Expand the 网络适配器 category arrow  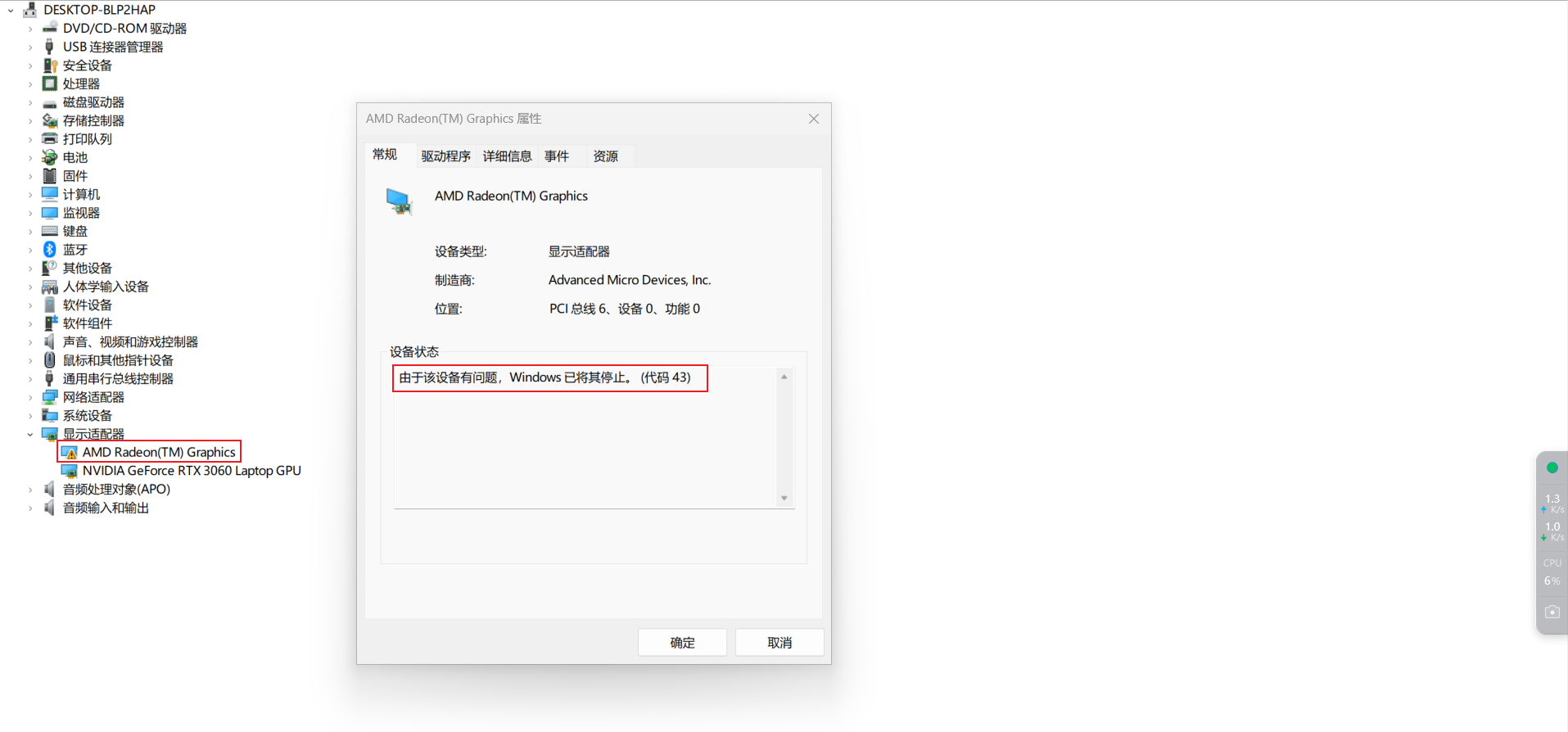(x=30, y=397)
